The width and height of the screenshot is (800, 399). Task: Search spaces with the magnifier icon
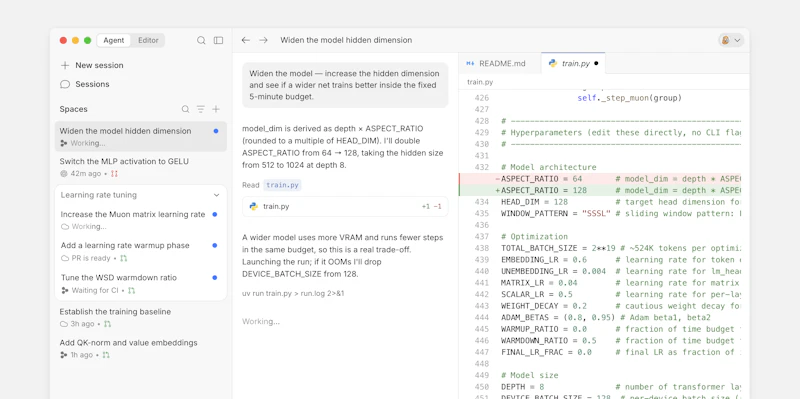pos(186,109)
